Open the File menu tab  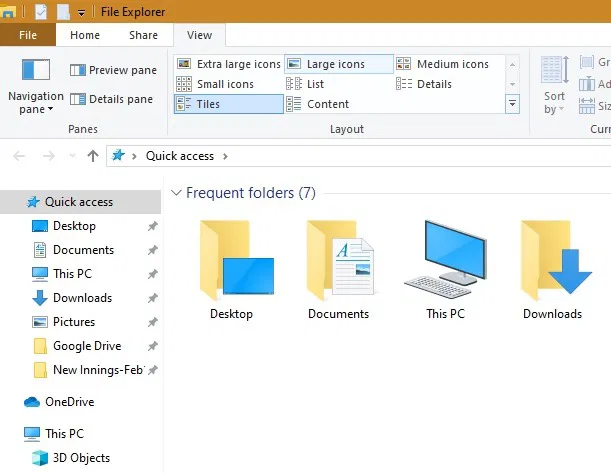28,35
